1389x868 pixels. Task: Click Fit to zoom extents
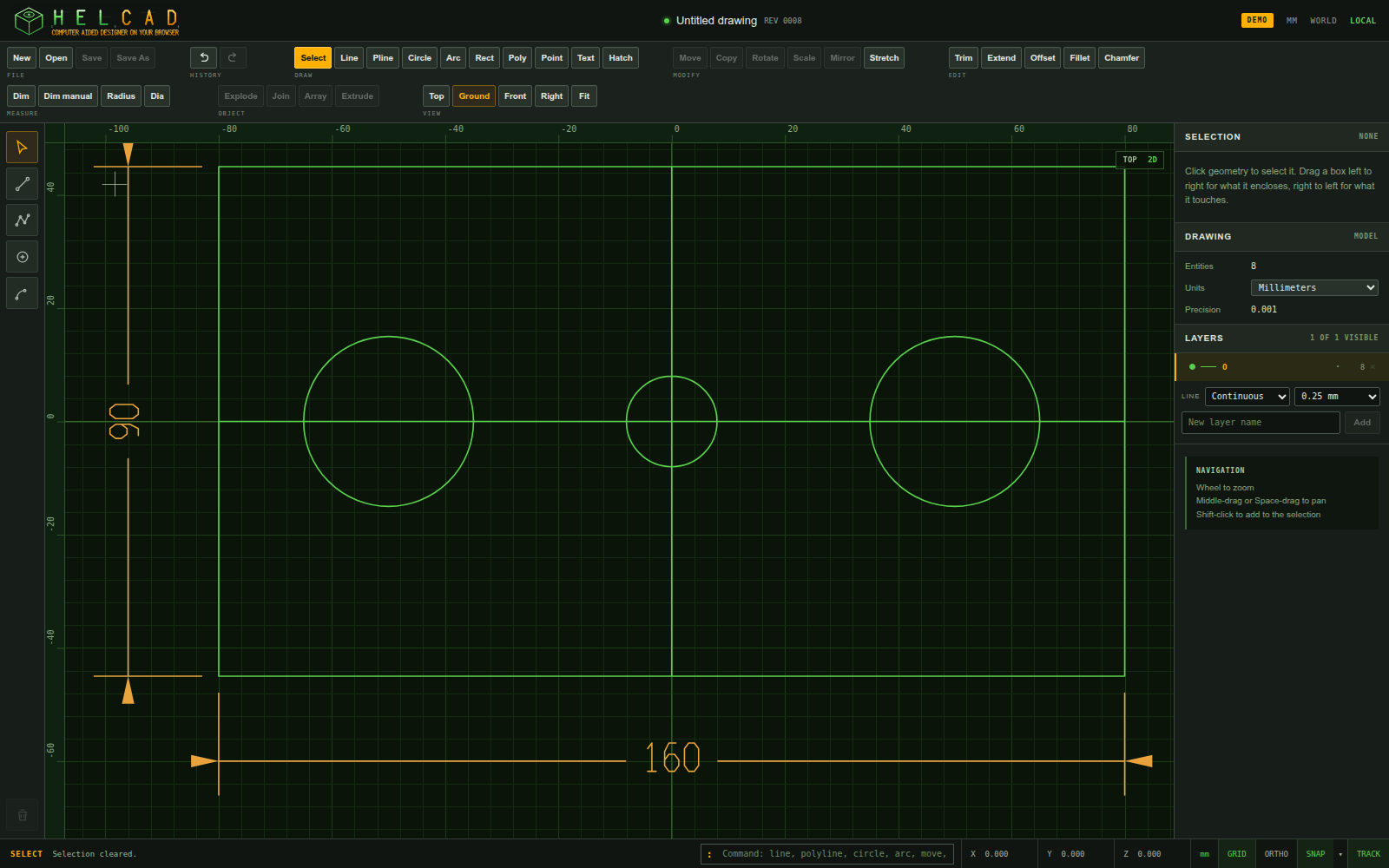(x=584, y=96)
